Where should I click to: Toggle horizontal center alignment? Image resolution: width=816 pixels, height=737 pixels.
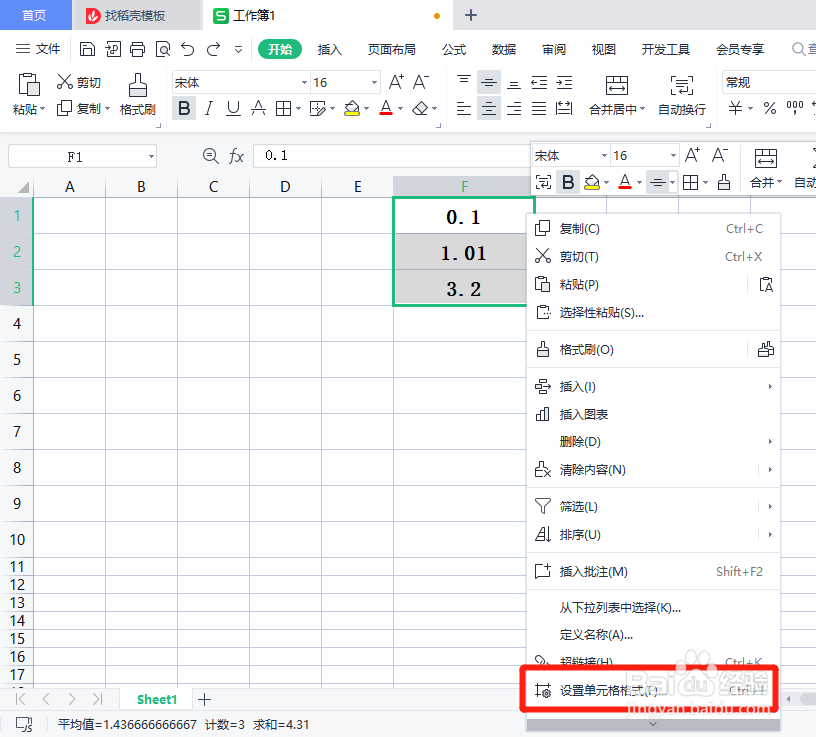point(488,108)
